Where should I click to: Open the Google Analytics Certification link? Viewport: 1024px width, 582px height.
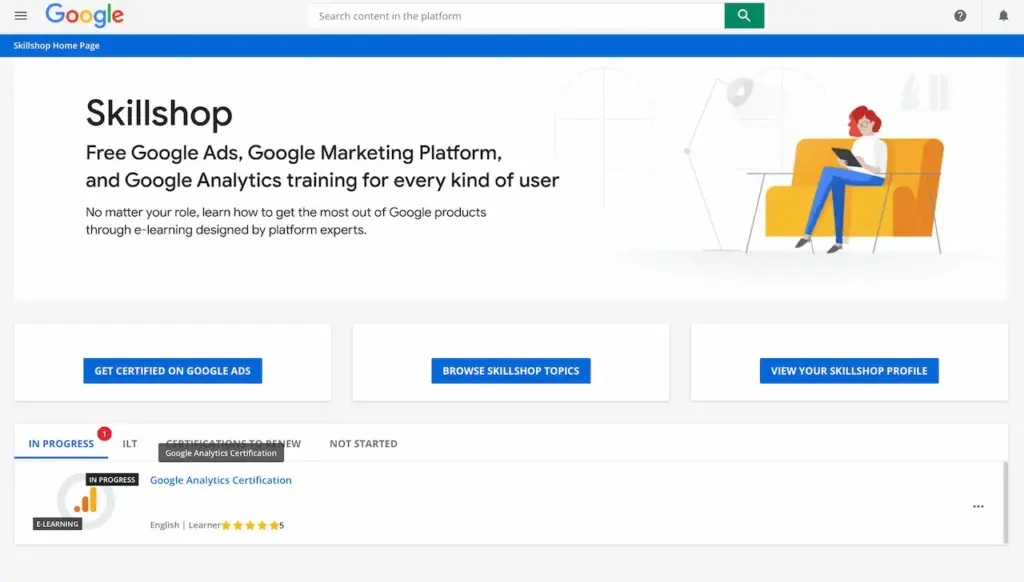pyautogui.click(x=221, y=480)
